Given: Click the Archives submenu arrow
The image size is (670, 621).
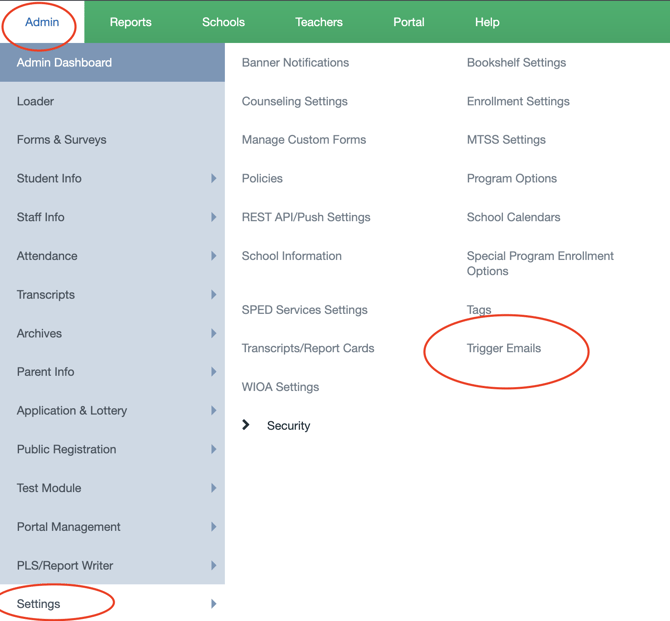Looking at the screenshot, I should click(x=213, y=333).
